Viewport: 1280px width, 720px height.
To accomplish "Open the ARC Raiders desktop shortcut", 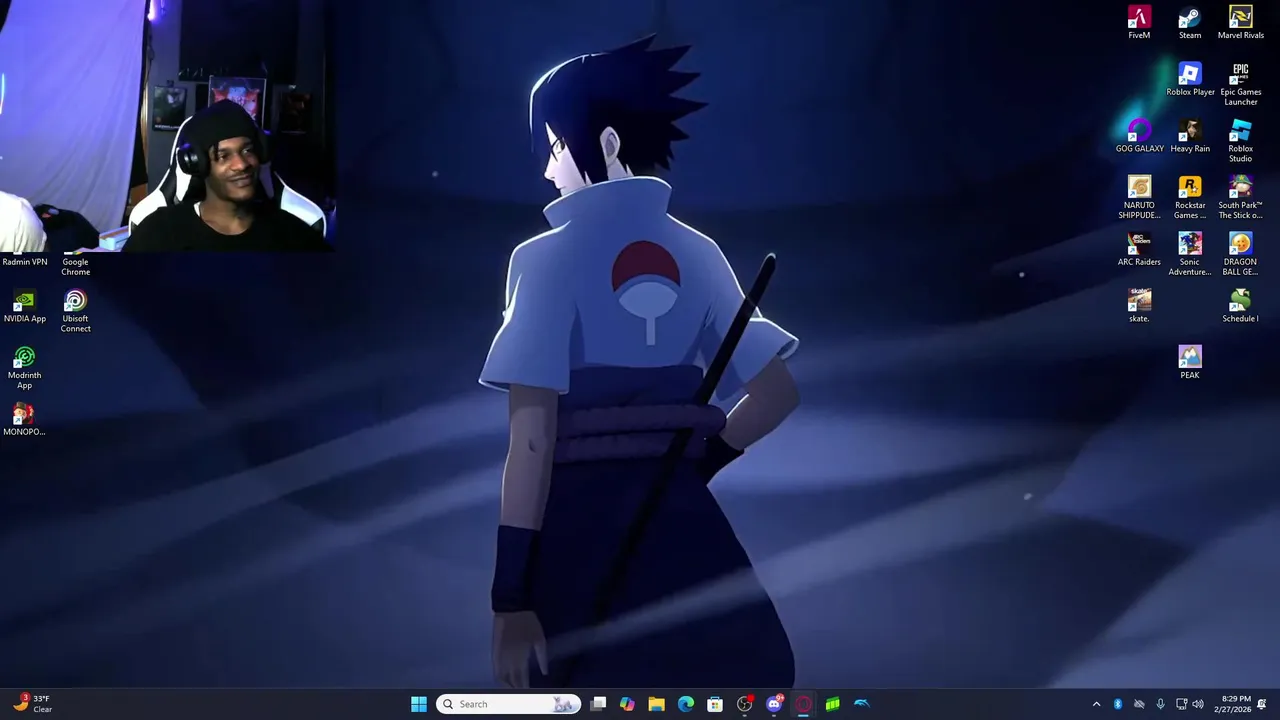I will coord(1139,250).
